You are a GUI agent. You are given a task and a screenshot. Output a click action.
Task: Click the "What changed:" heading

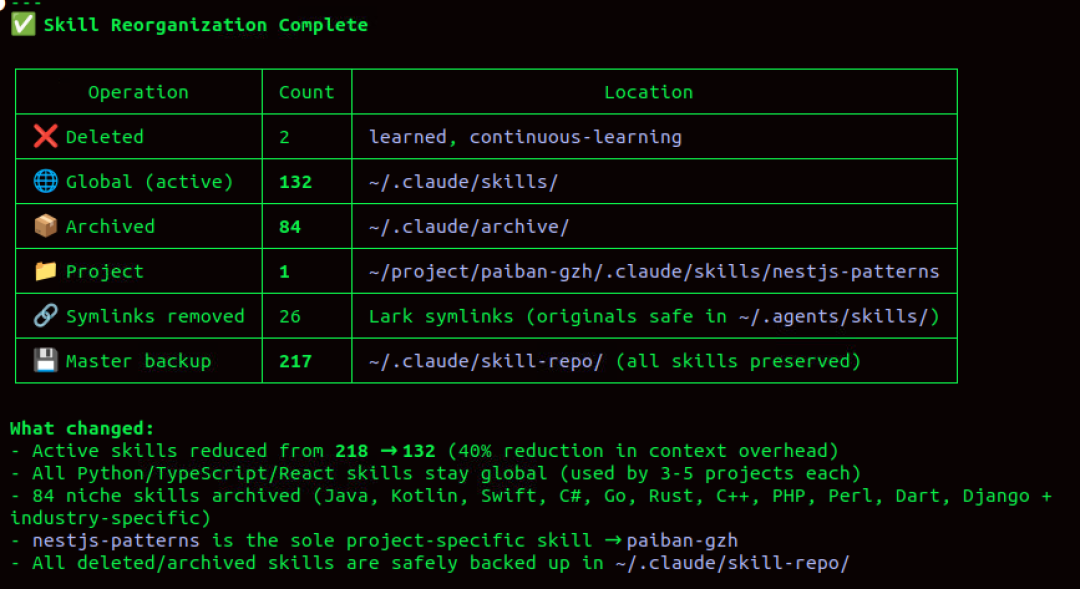82,428
